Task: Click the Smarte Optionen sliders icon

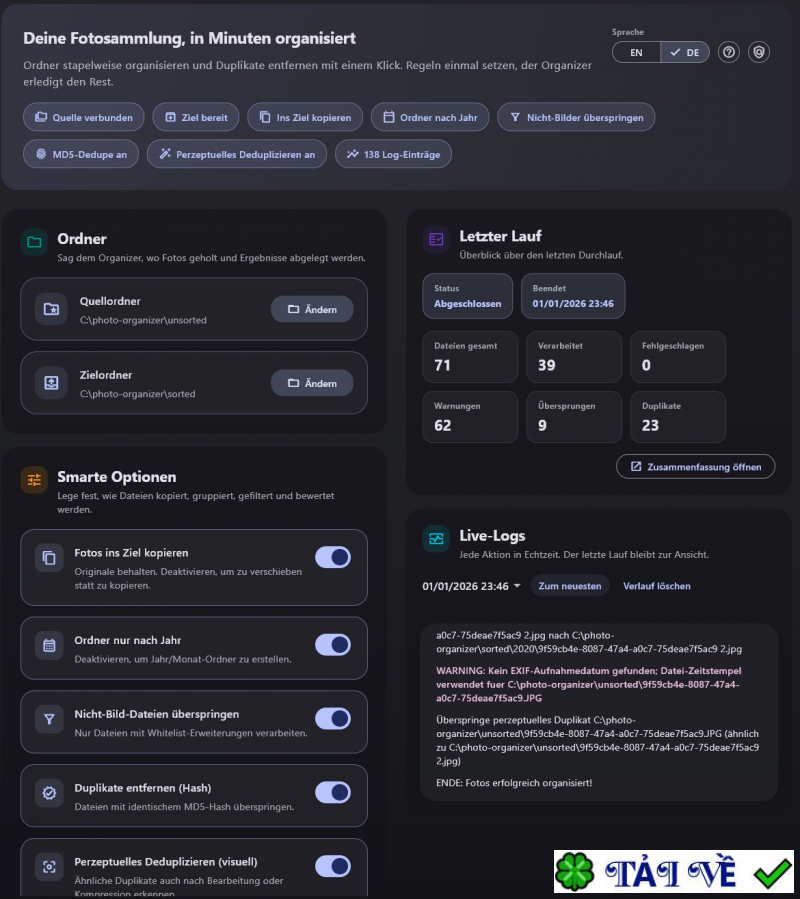Action: 34,480
